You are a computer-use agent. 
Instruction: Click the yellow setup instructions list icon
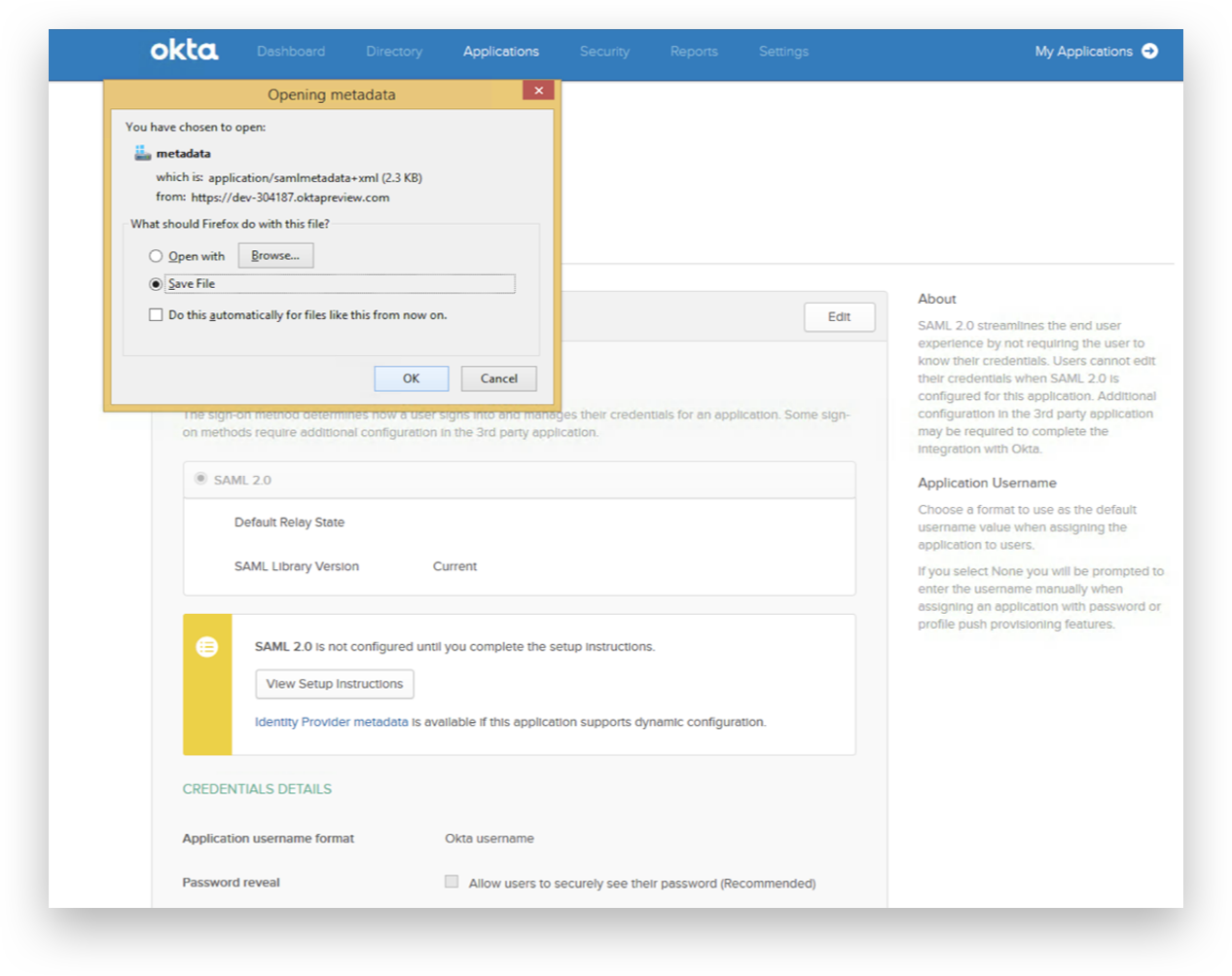(x=207, y=647)
